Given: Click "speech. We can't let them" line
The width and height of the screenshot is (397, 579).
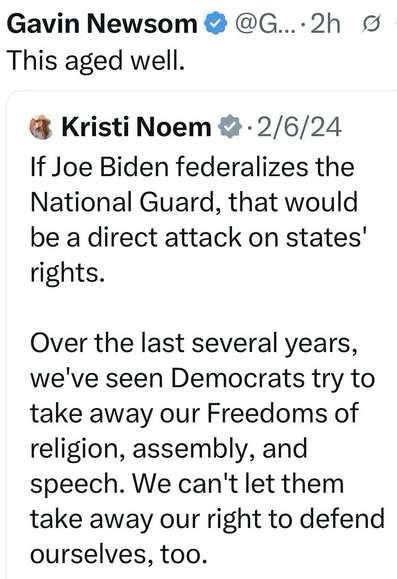Looking at the screenshot, I should (x=187, y=484).
